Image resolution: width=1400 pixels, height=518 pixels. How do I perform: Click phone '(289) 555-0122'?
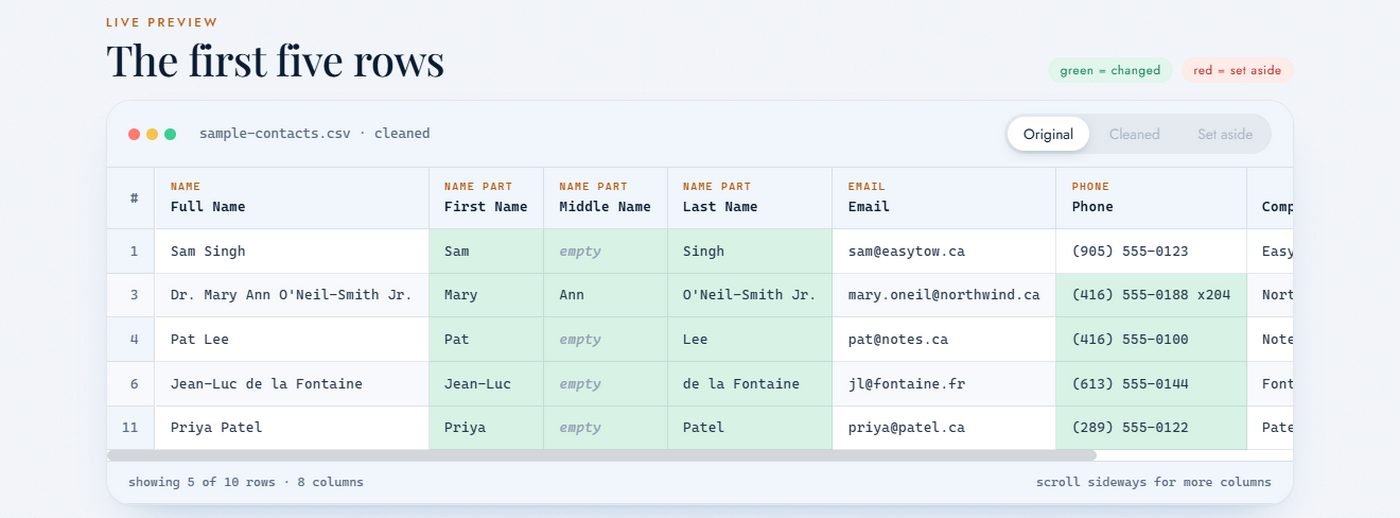(x=1151, y=427)
